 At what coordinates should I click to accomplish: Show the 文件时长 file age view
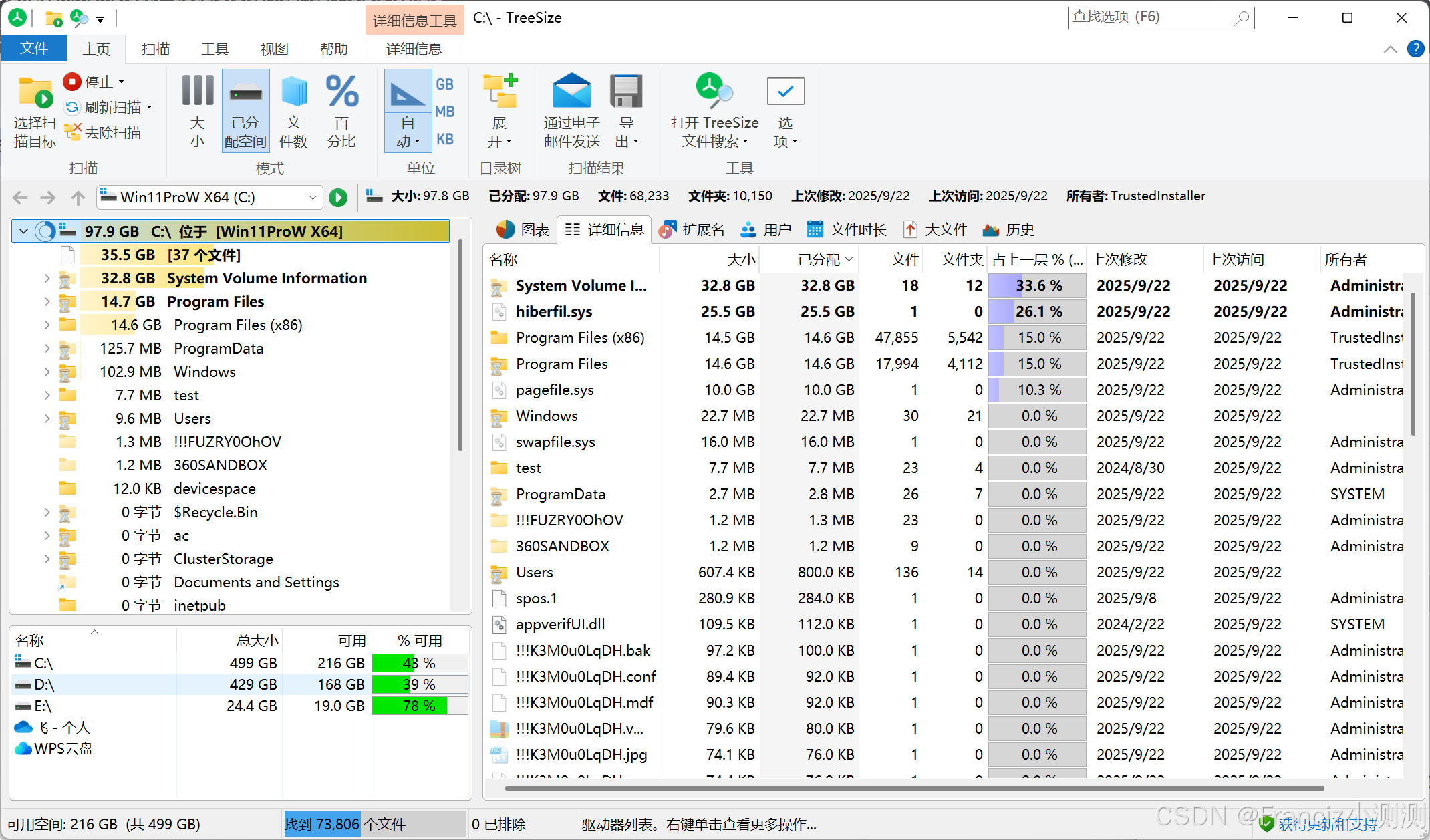point(847,230)
